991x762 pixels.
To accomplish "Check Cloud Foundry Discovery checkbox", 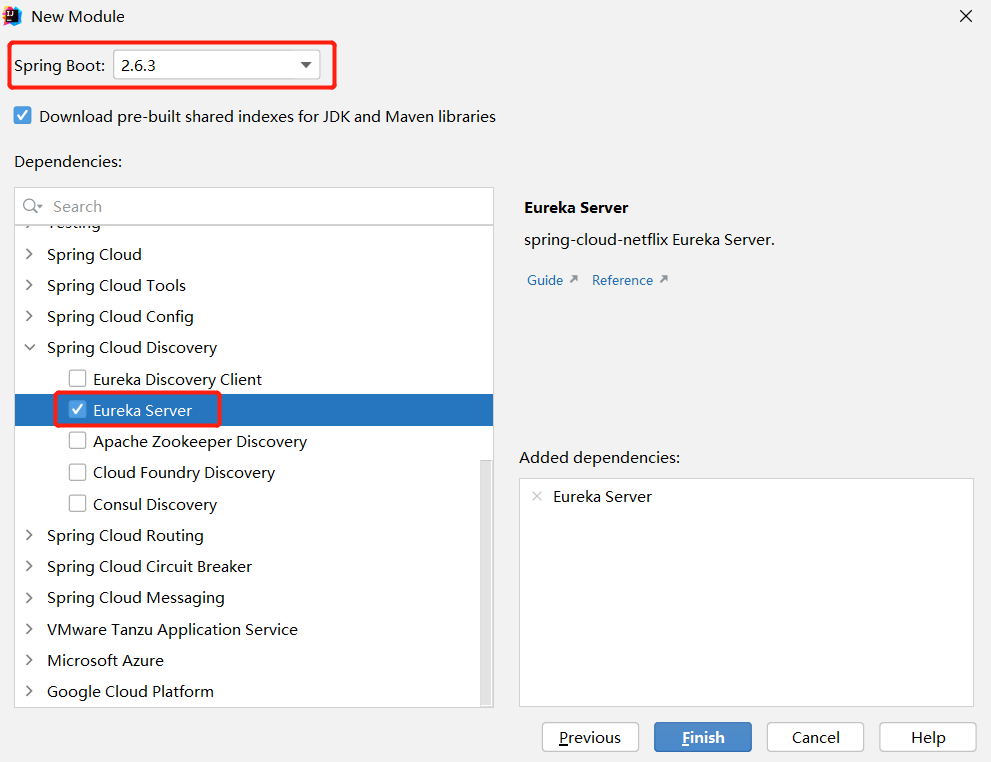I will click(x=77, y=472).
